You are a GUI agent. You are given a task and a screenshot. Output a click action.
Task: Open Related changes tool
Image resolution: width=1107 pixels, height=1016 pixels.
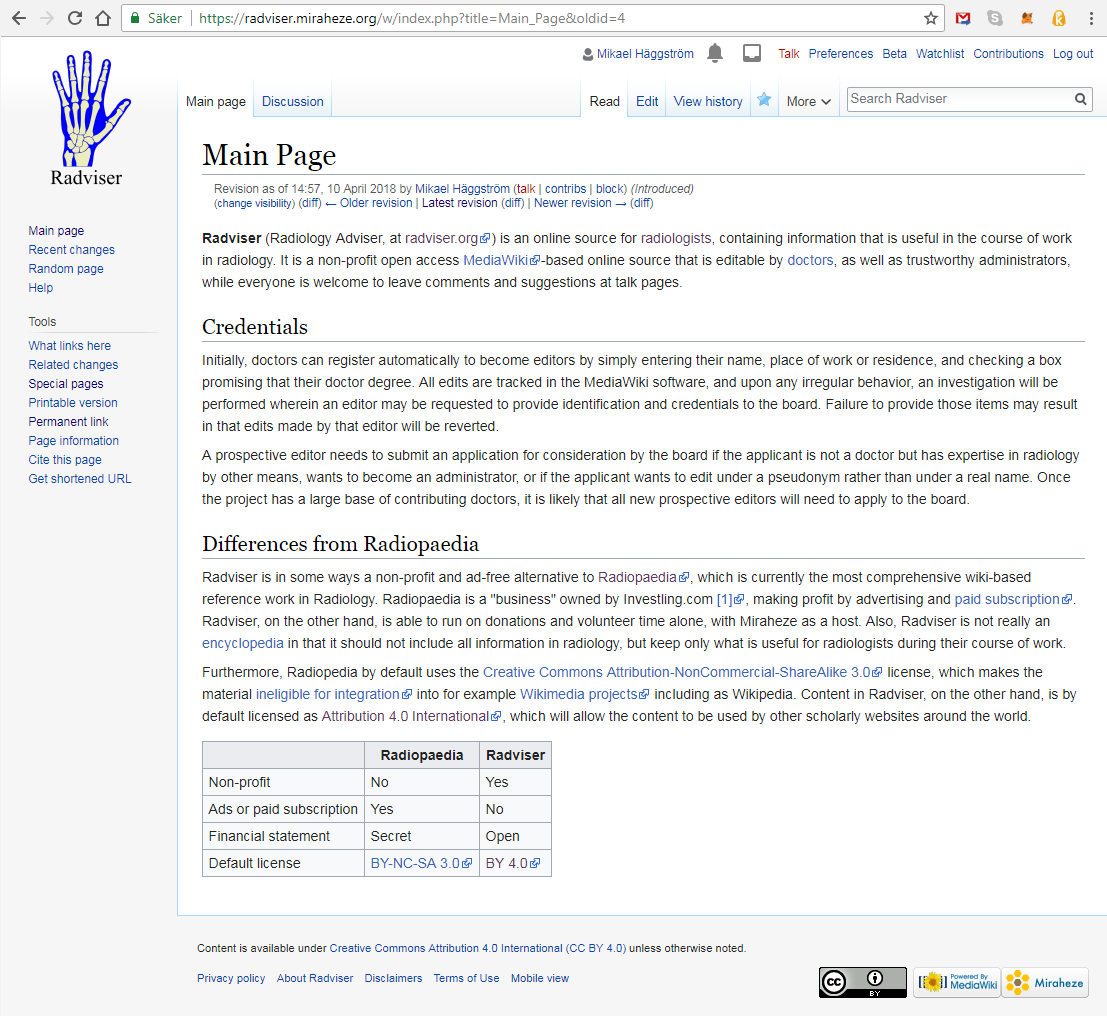(73, 365)
